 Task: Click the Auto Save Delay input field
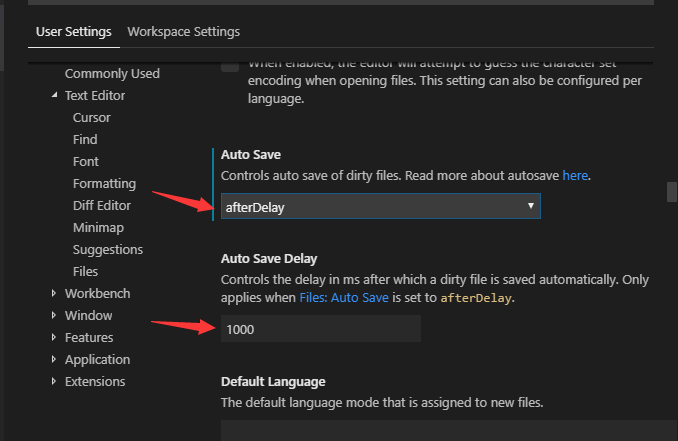click(x=320, y=328)
